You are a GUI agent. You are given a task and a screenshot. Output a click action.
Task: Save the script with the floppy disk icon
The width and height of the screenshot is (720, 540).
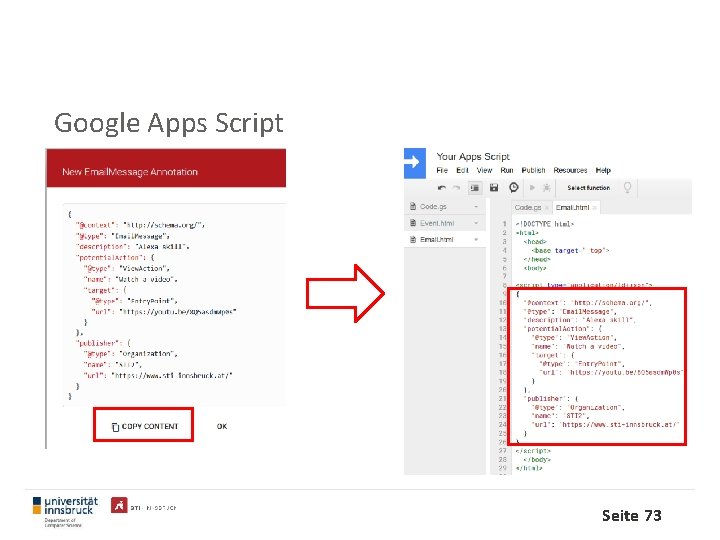494,187
